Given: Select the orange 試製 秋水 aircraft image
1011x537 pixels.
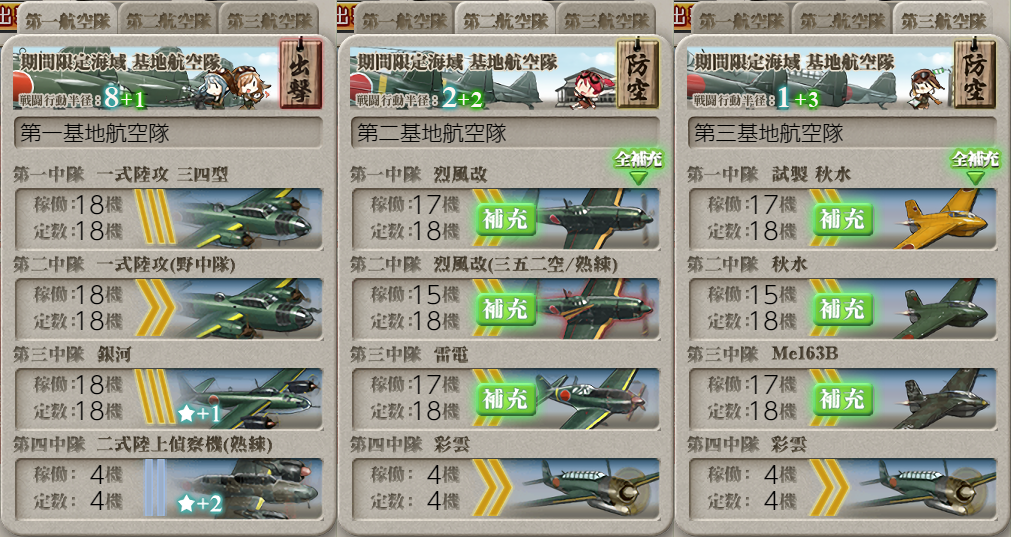Looking at the screenshot, I should click(941, 219).
